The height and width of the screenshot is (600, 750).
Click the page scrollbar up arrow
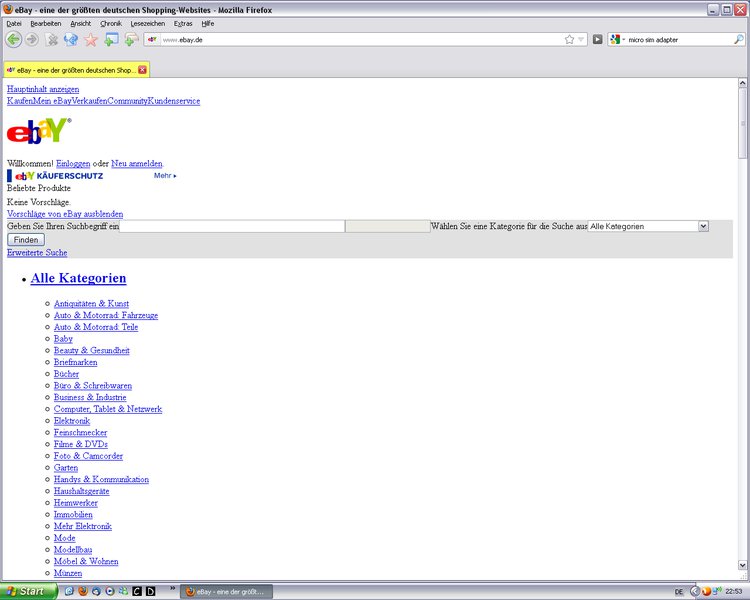(742, 83)
